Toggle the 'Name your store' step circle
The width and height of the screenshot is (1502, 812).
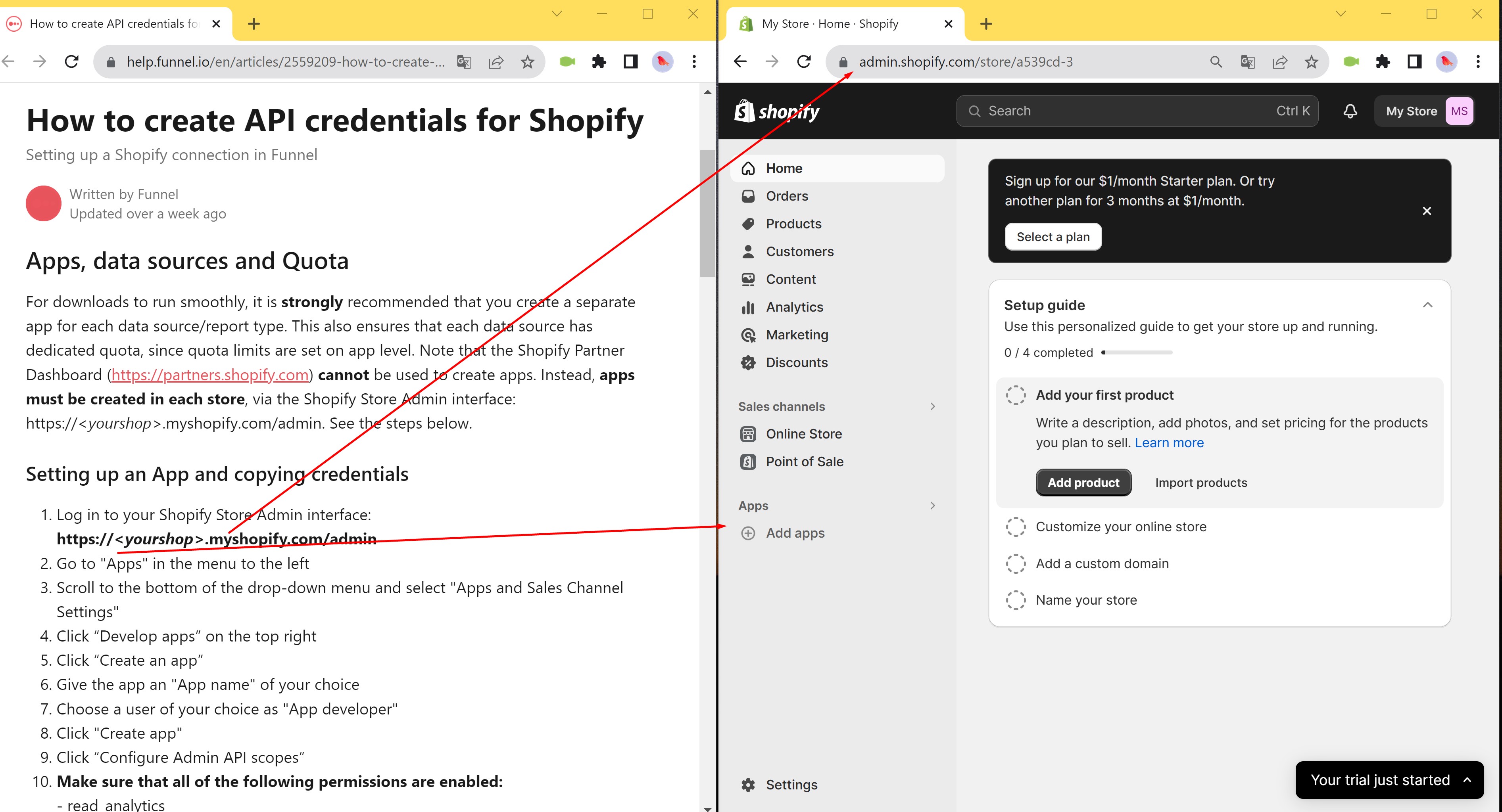(x=1016, y=600)
